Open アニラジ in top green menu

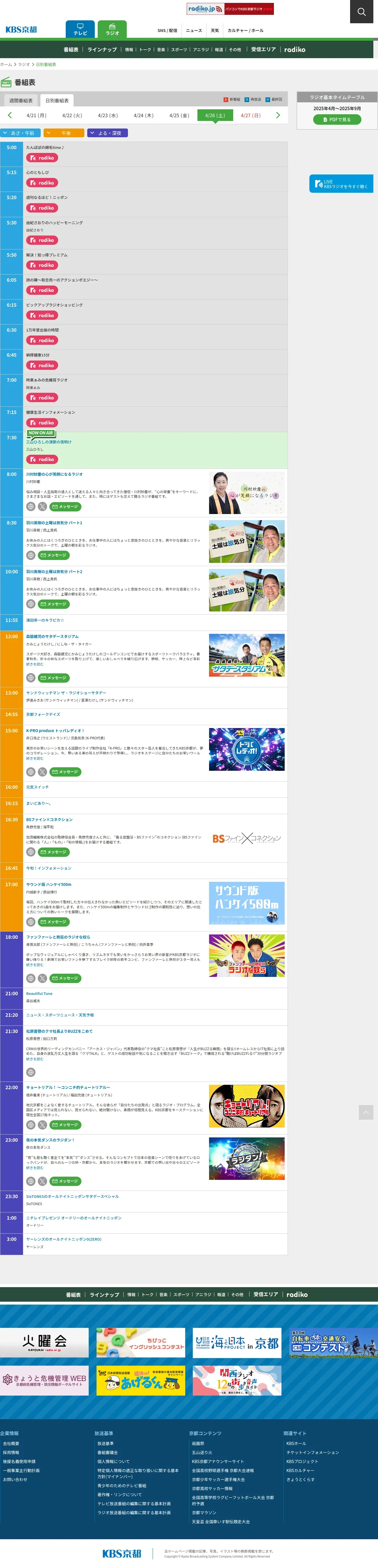pos(201,49)
